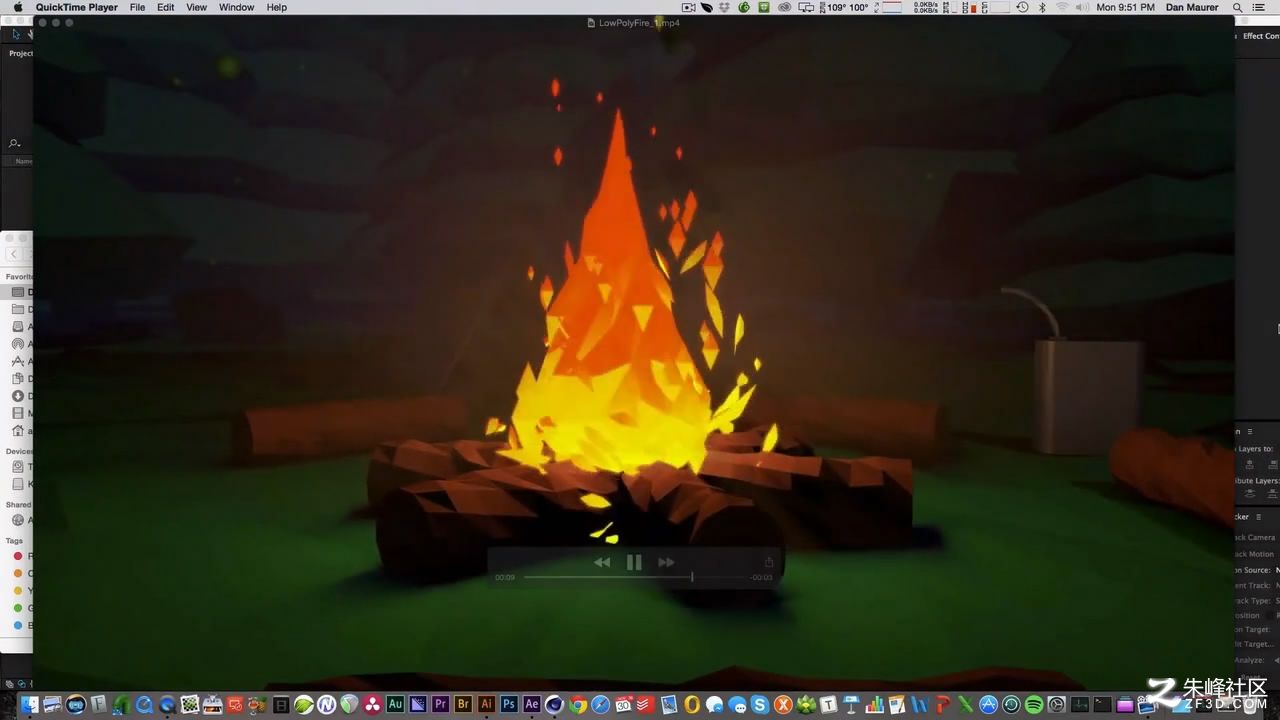
Task: Click the volume icon in menu bar
Action: tap(1082, 7)
